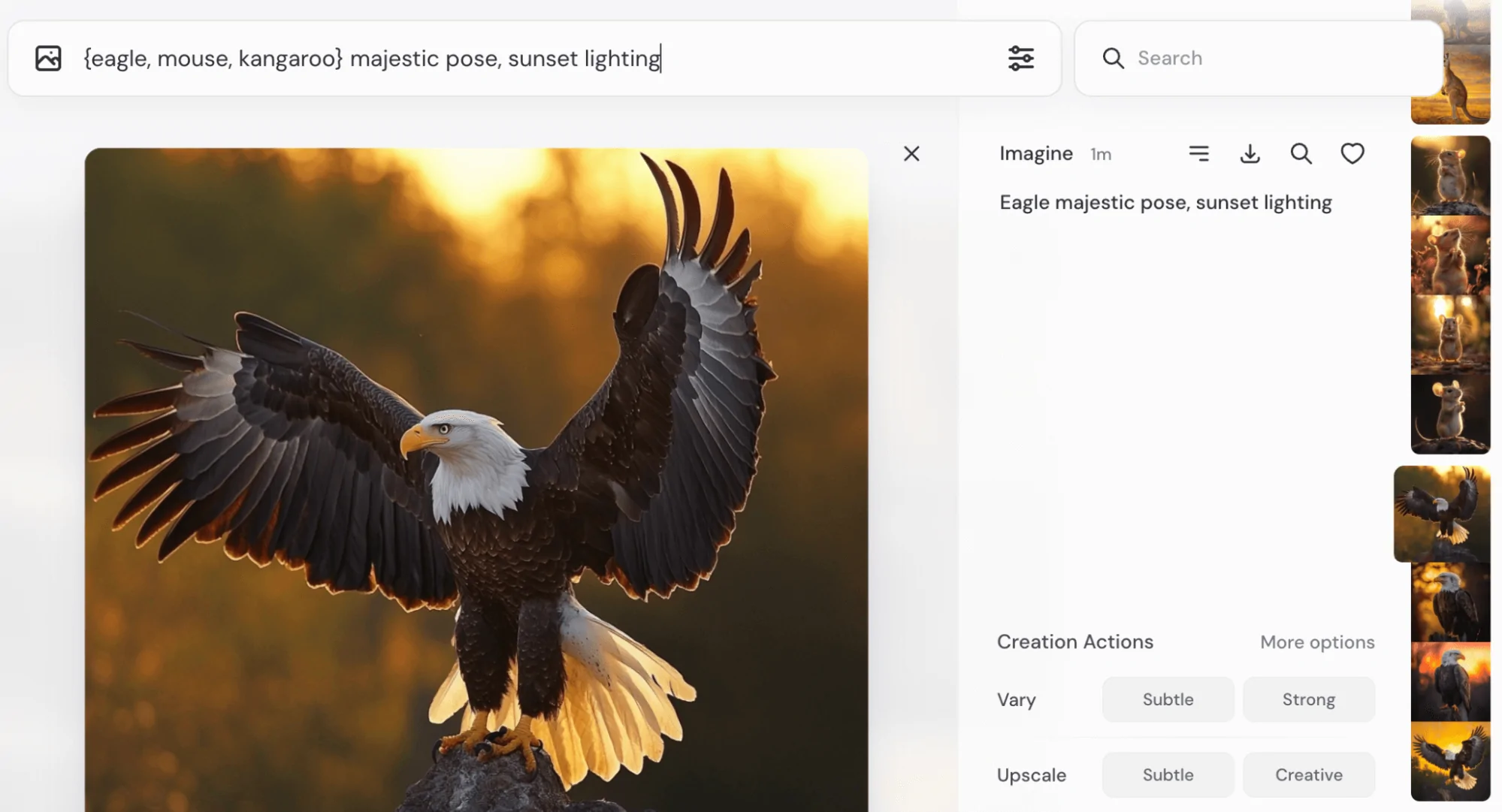The image size is (1502, 812).
Task: Toggle the favorite heart on the image
Action: tap(1352, 153)
